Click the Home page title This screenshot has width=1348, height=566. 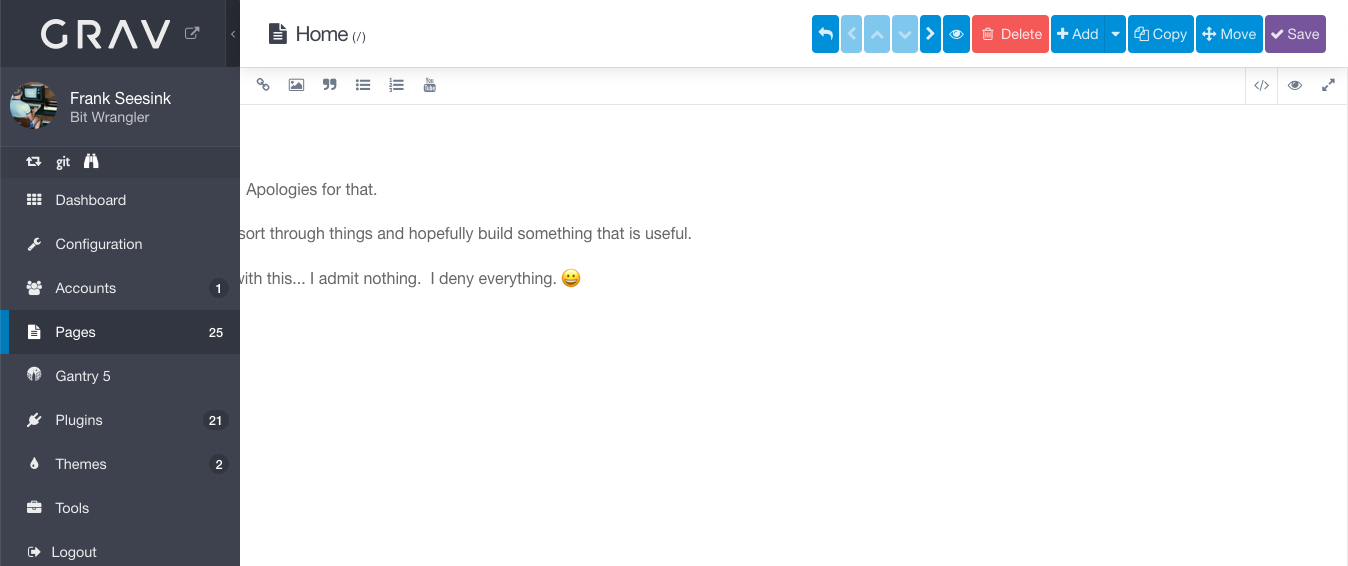click(322, 34)
